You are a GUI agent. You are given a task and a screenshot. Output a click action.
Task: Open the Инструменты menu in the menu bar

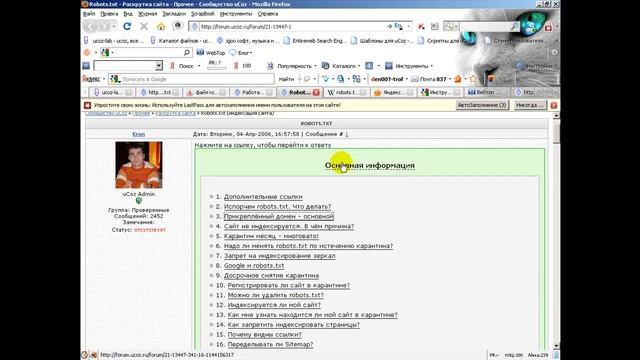[x=236, y=13]
